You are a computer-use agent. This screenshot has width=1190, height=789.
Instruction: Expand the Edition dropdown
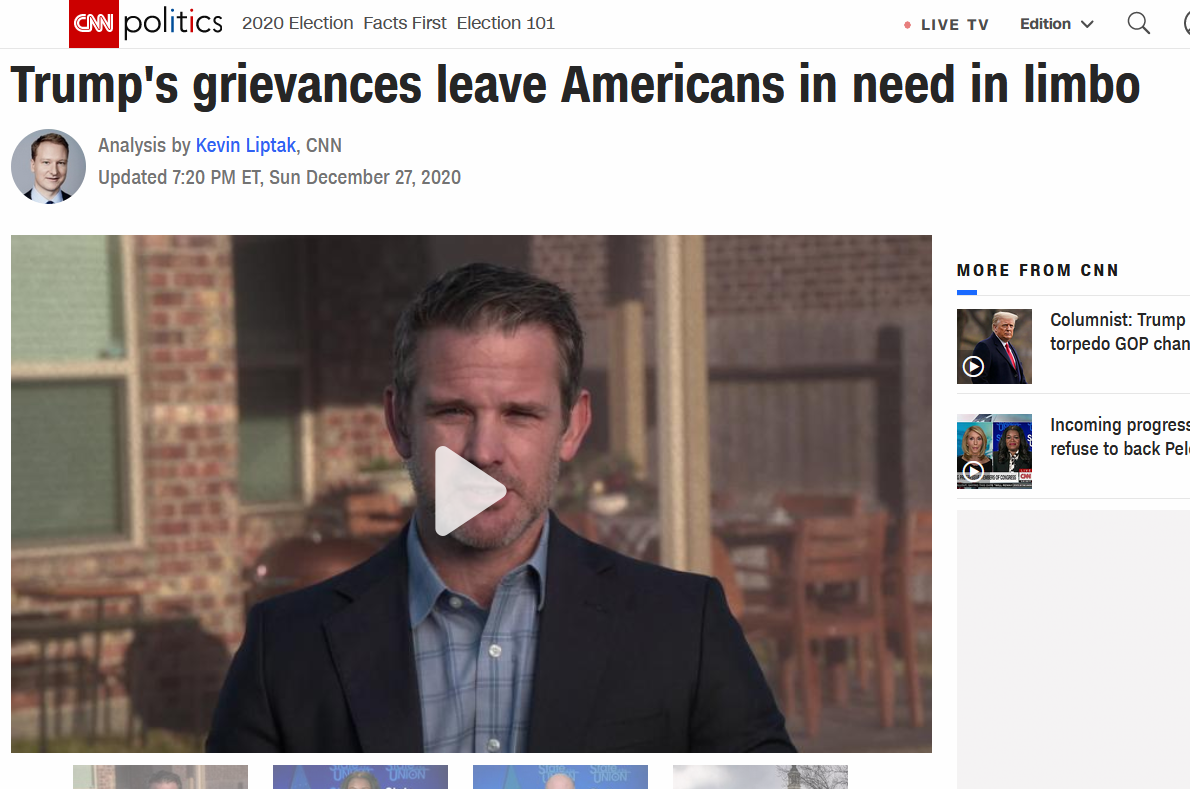point(1056,24)
